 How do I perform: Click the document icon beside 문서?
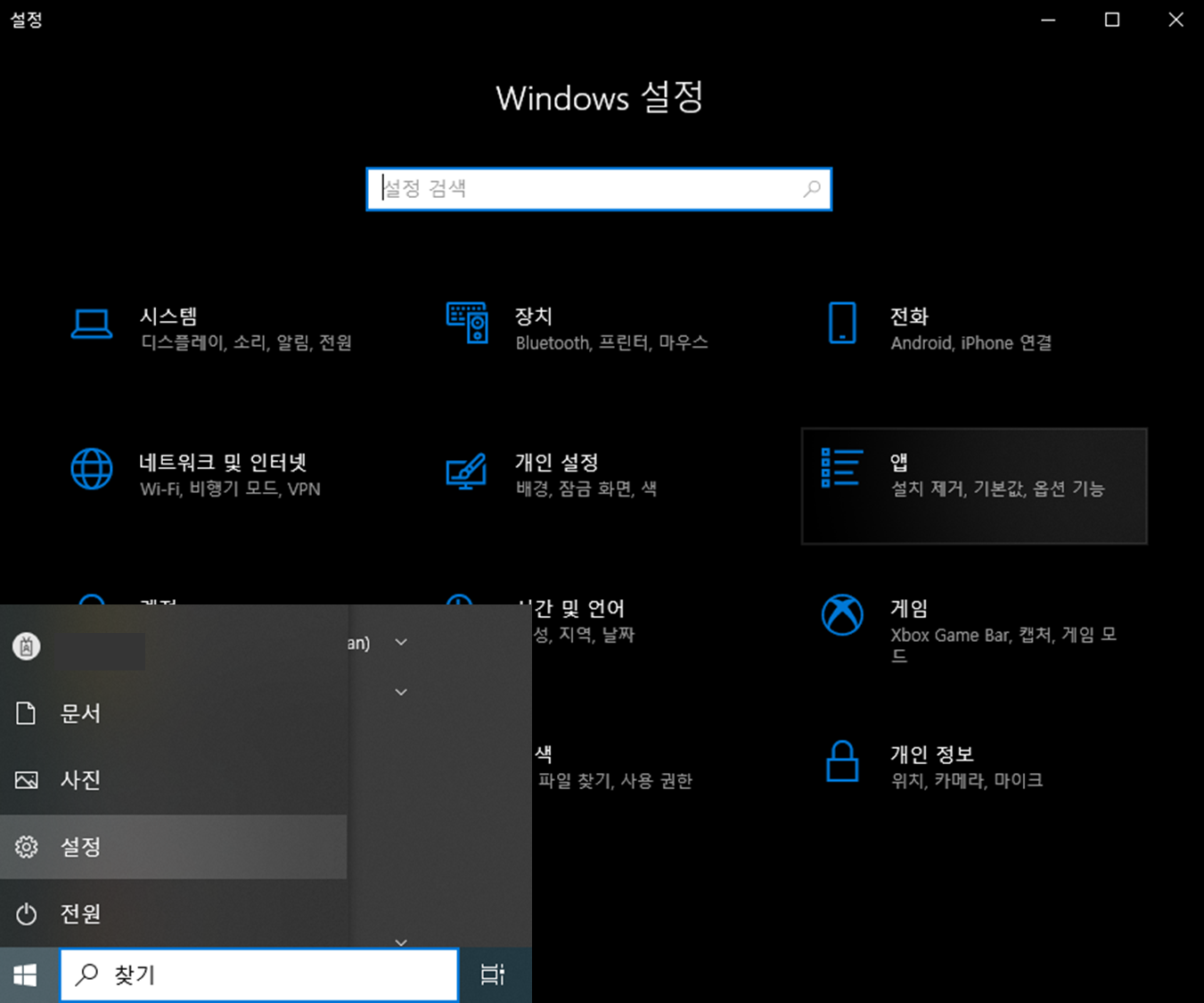point(27,713)
